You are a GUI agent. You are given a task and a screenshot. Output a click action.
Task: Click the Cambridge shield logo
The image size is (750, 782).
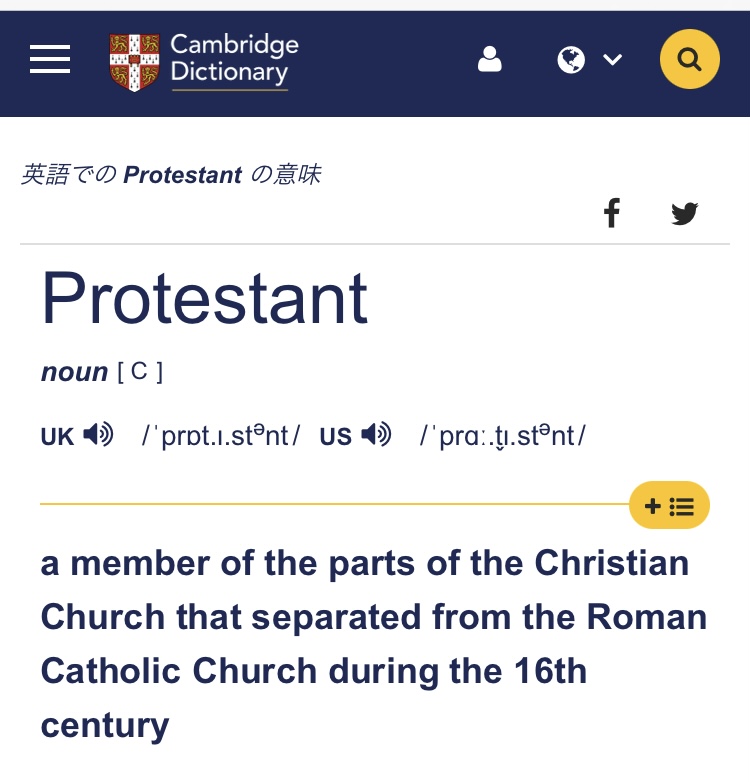[134, 61]
